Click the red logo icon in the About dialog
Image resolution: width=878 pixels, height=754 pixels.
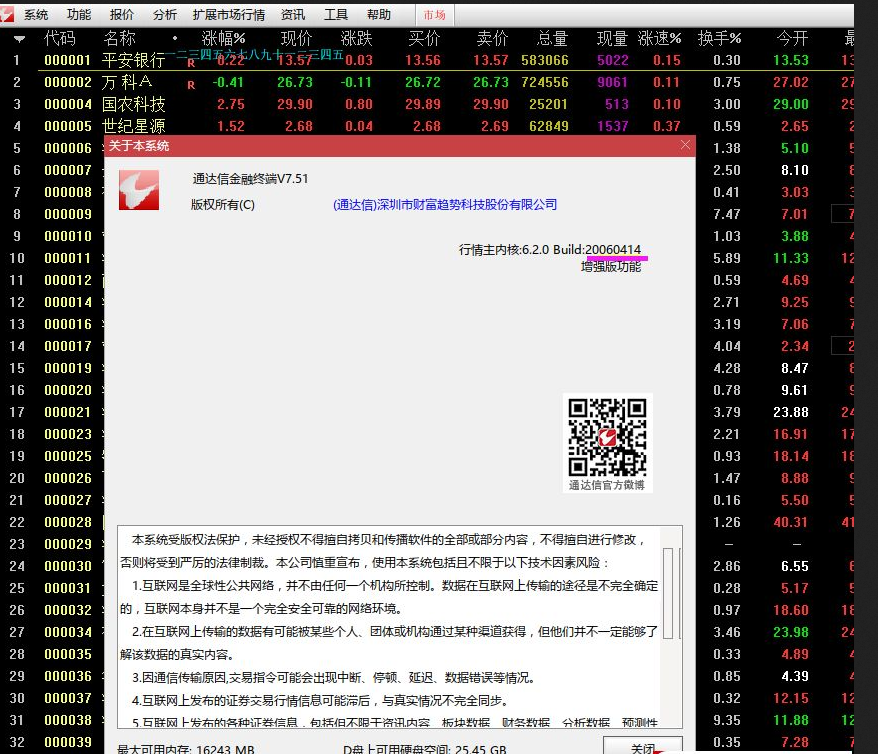(139, 190)
